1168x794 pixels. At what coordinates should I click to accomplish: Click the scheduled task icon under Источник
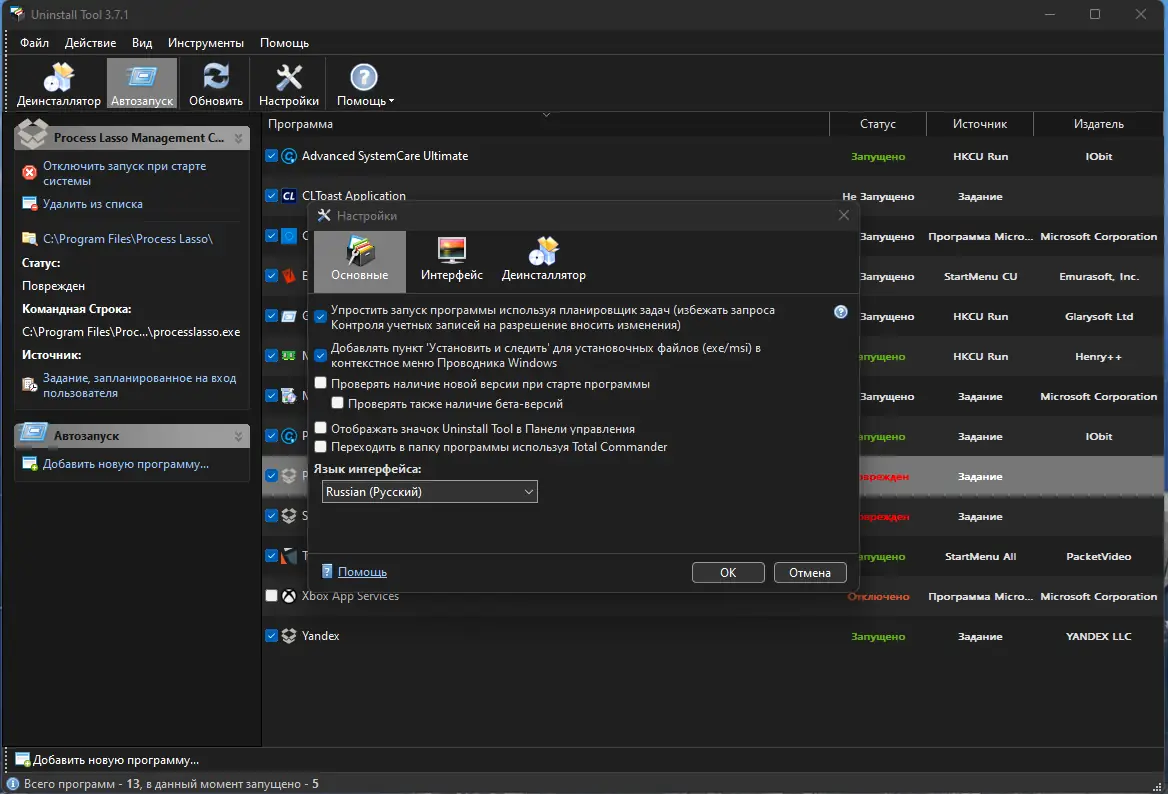[29, 384]
